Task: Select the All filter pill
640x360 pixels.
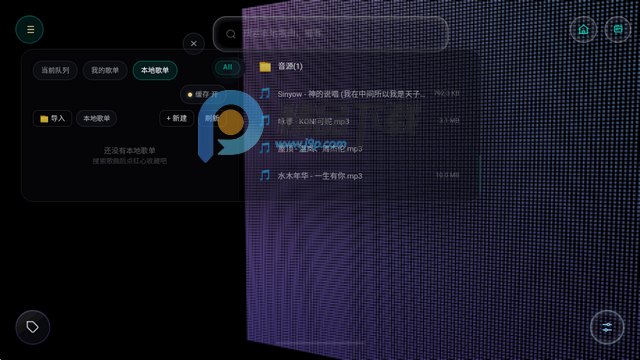Action: [227, 67]
